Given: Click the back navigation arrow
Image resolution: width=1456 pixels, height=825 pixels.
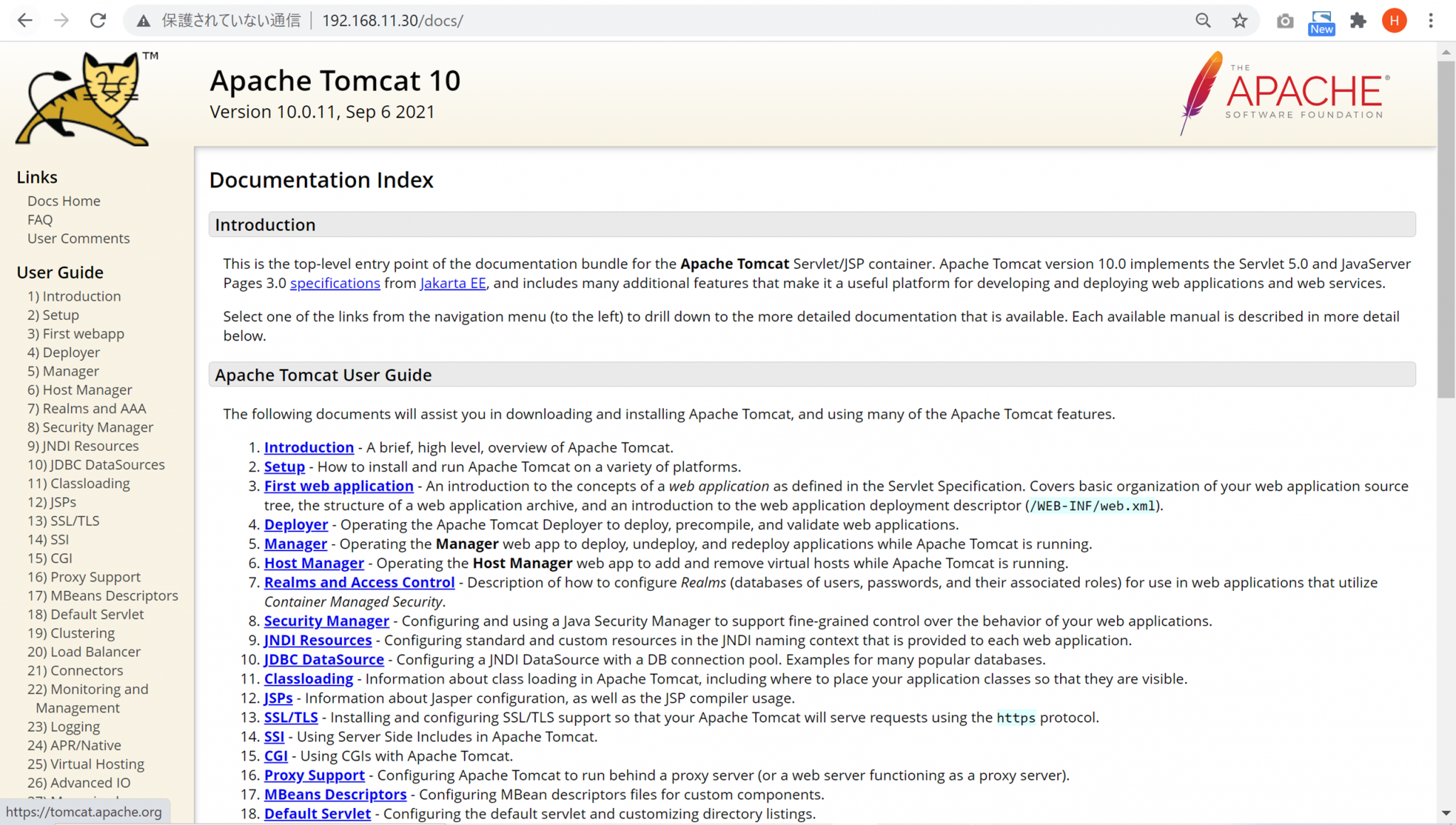Looking at the screenshot, I should click(x=25, y=21).
